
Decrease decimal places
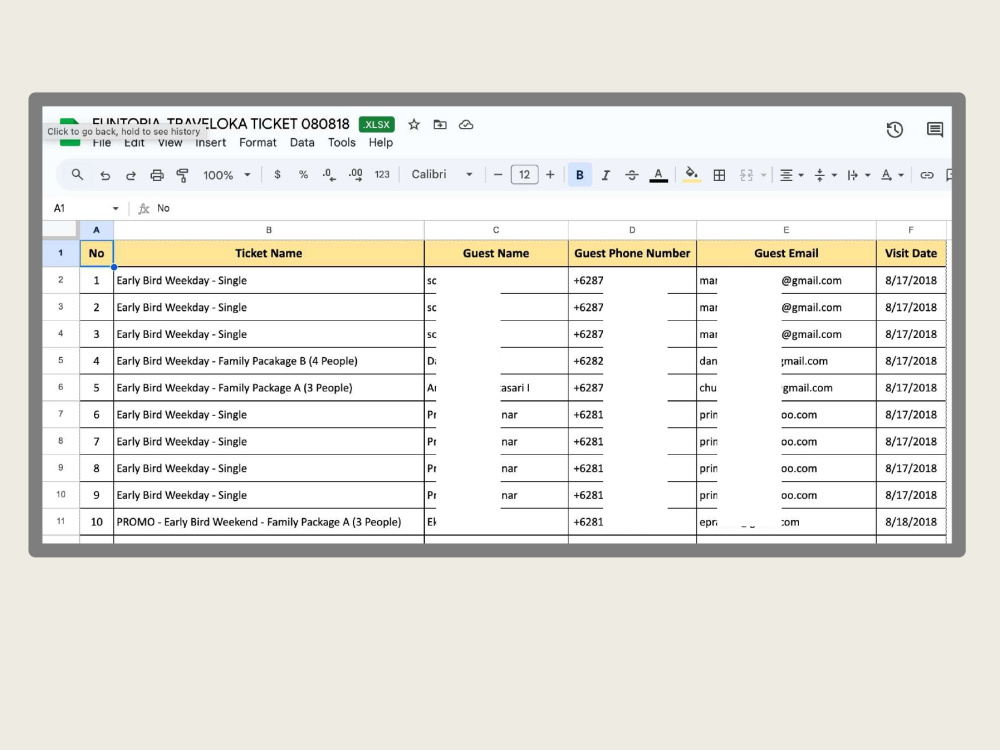coord(329,175)
